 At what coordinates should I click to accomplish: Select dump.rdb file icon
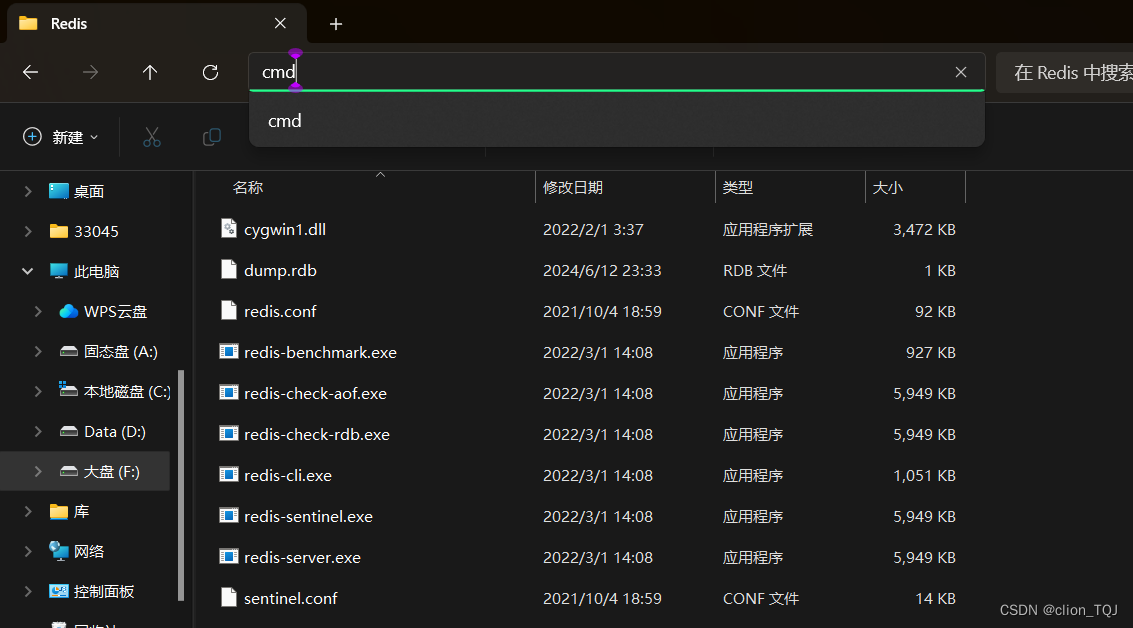tap(228, 270)
